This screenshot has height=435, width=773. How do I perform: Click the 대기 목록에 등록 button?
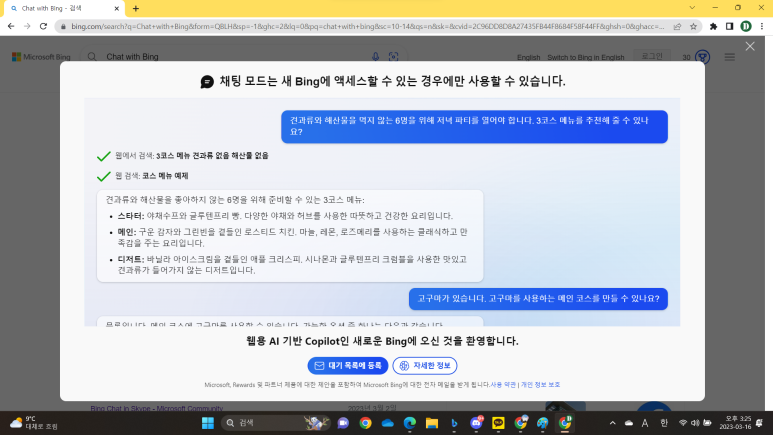tap(348, 365)
